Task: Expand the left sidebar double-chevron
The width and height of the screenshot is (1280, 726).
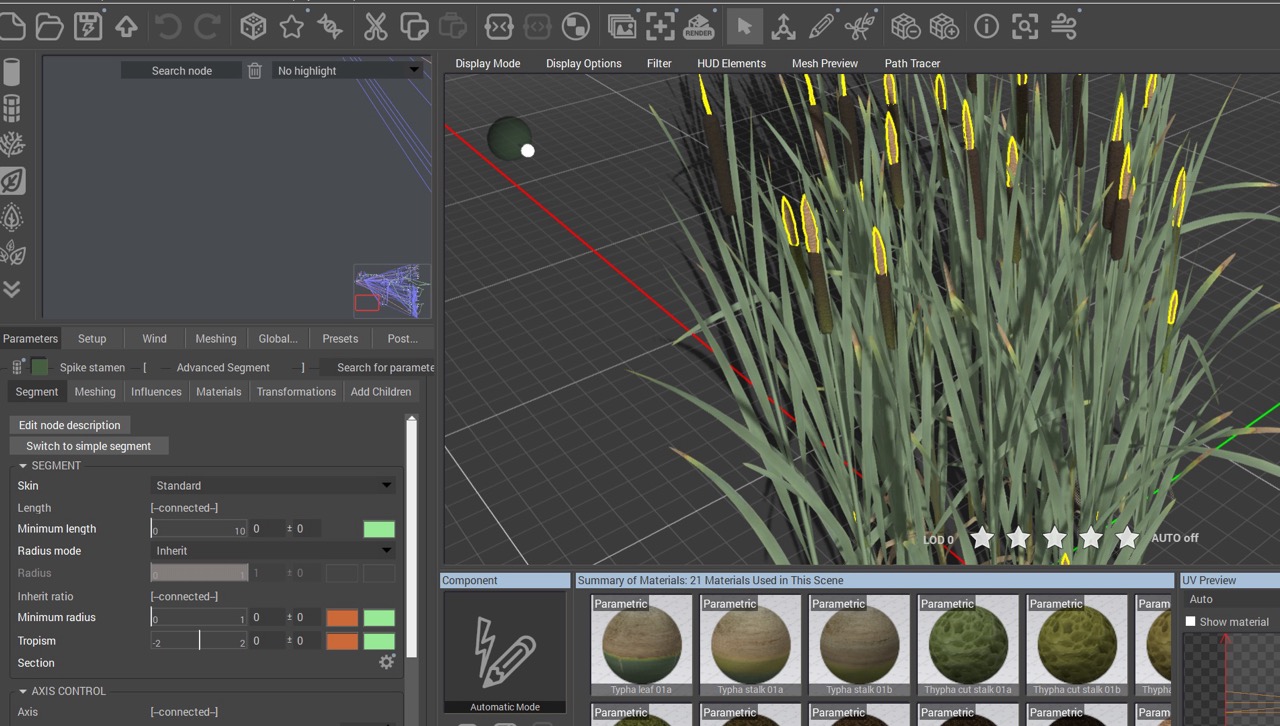Action: point(13,289)
